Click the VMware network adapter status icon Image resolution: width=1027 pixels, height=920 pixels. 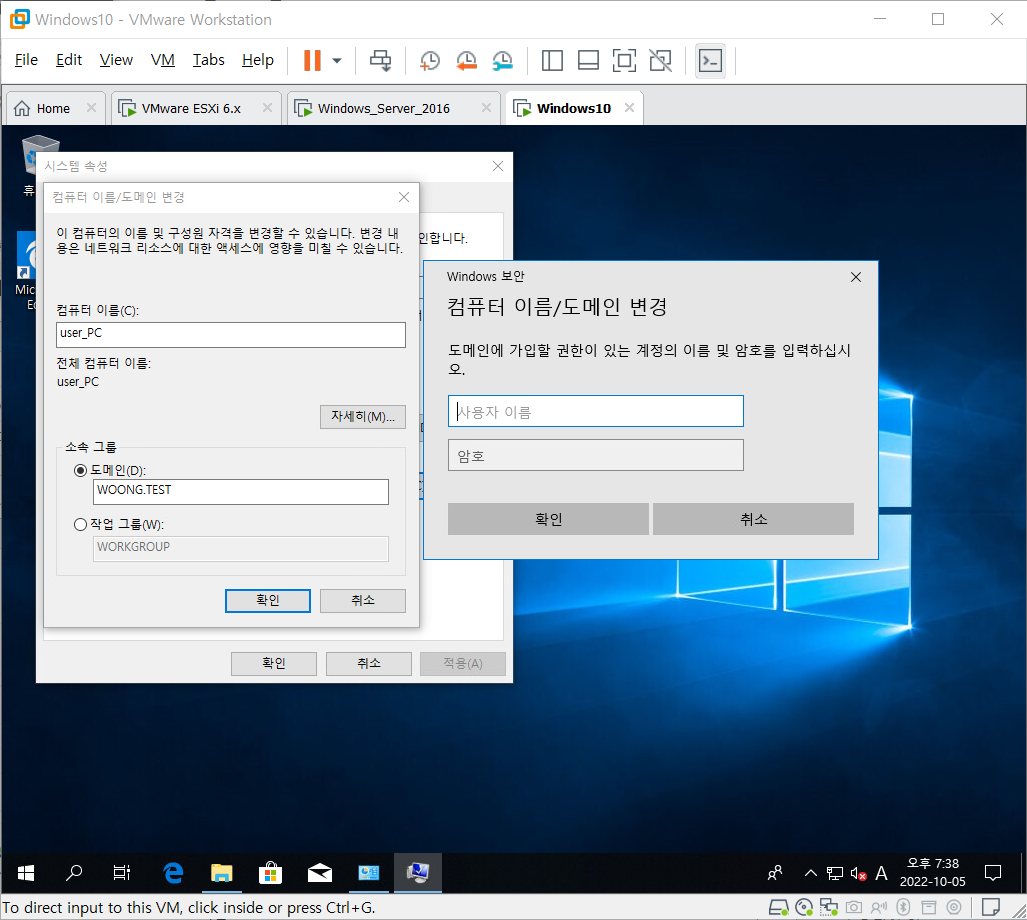(829, 908)
